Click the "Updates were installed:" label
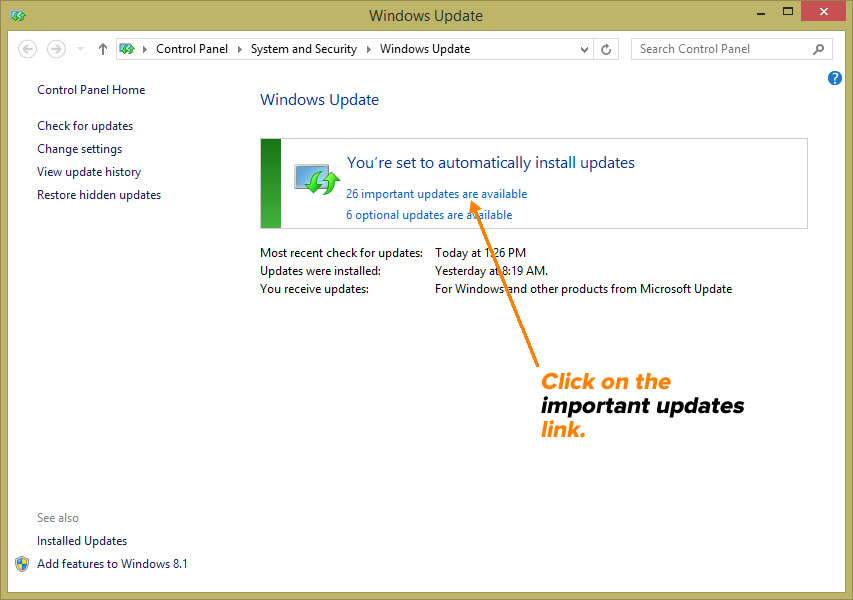Image resolution: width=853 pixels, height=600 pixels. pyautogui.click(x=320, y=271)
